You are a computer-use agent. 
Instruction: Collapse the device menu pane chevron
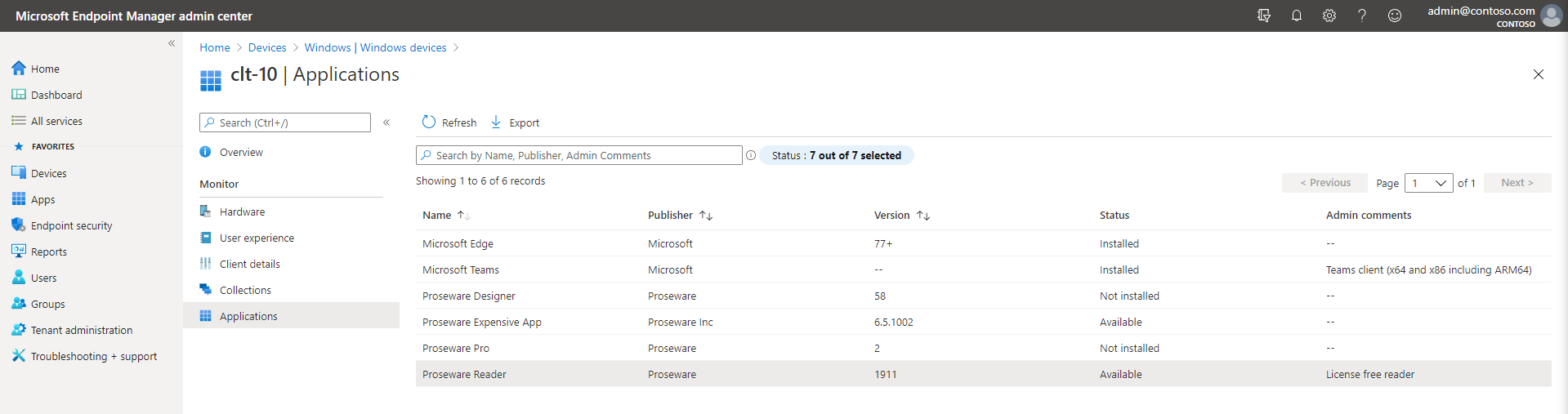[386, 122]
